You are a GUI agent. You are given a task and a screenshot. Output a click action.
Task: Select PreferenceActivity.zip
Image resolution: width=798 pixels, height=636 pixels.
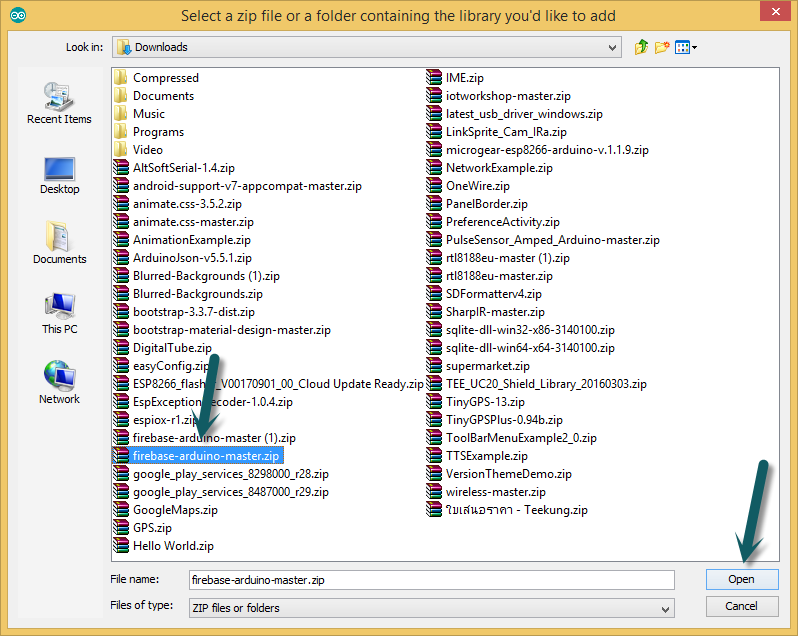(x=493, y=222)
